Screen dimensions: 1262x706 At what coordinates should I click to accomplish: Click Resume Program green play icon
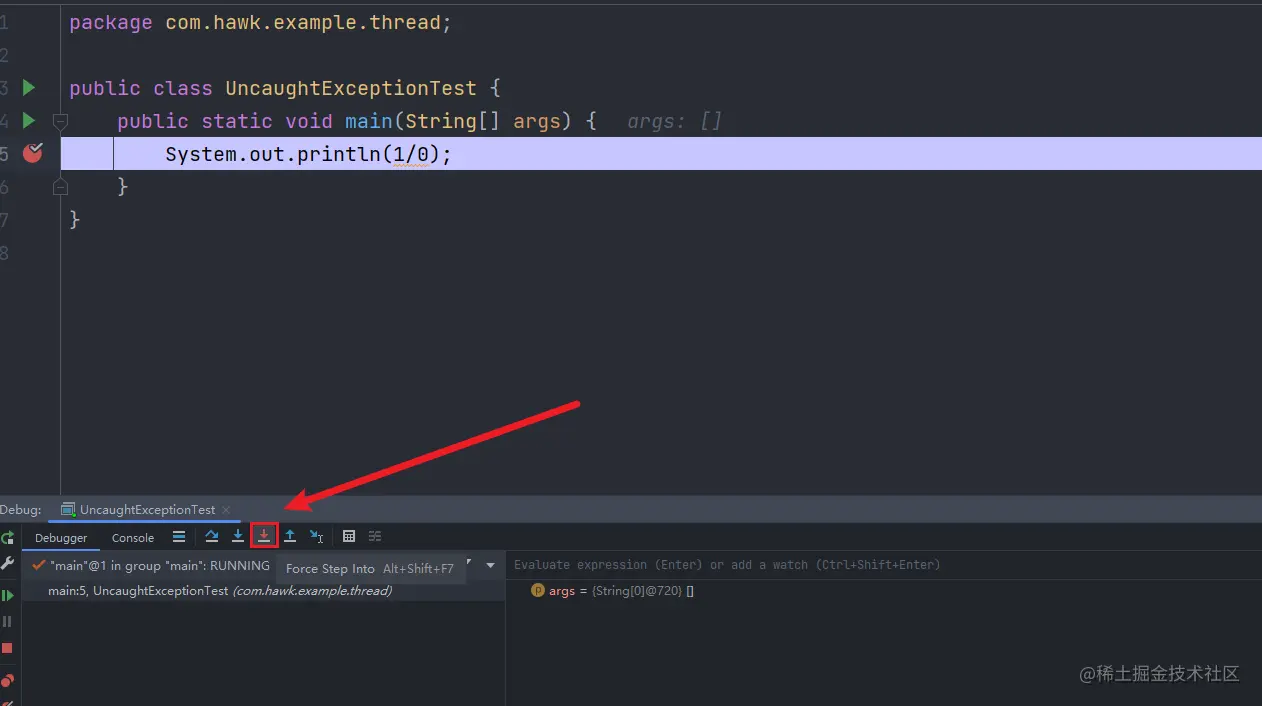(x=8, y=596)
